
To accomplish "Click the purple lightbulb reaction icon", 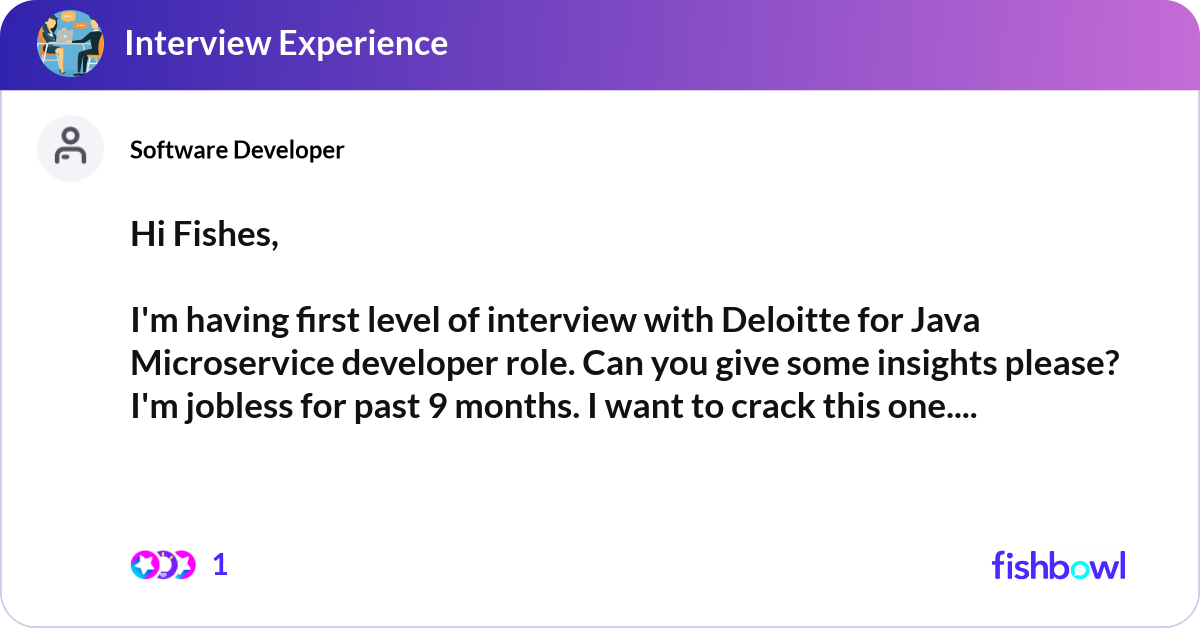I will 166,565.
